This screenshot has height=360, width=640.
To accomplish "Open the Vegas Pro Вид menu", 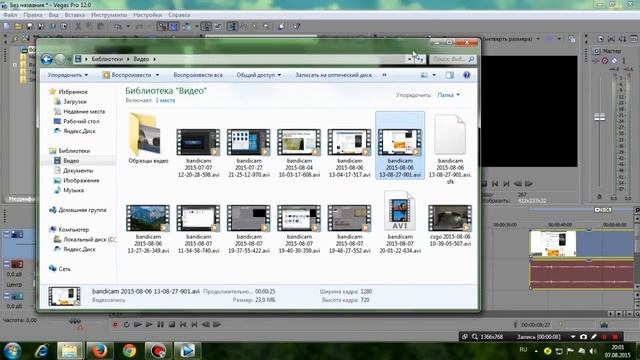I will pos(53,15).
